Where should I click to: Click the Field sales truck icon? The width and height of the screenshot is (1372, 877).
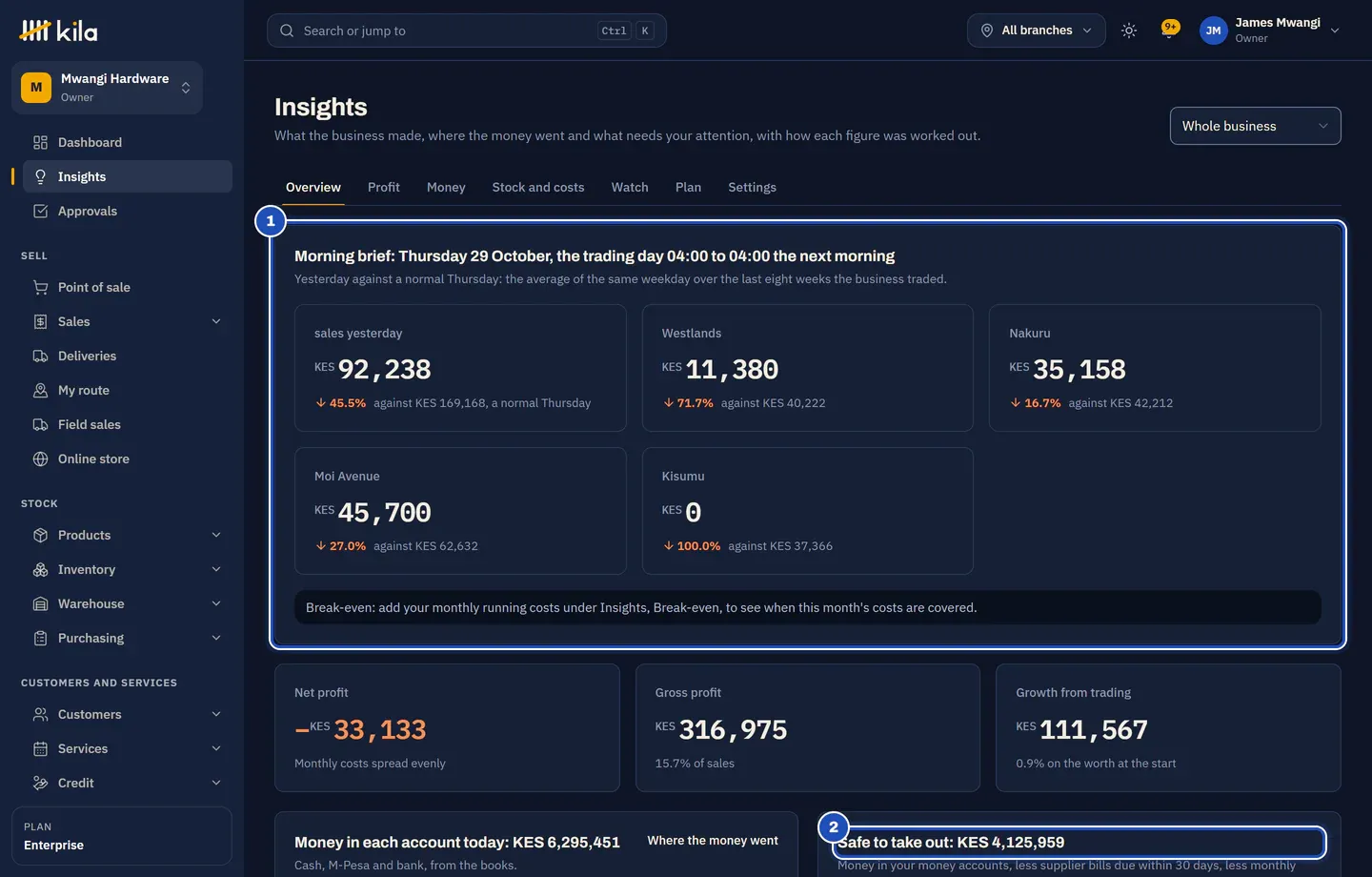tap(40, 425)
